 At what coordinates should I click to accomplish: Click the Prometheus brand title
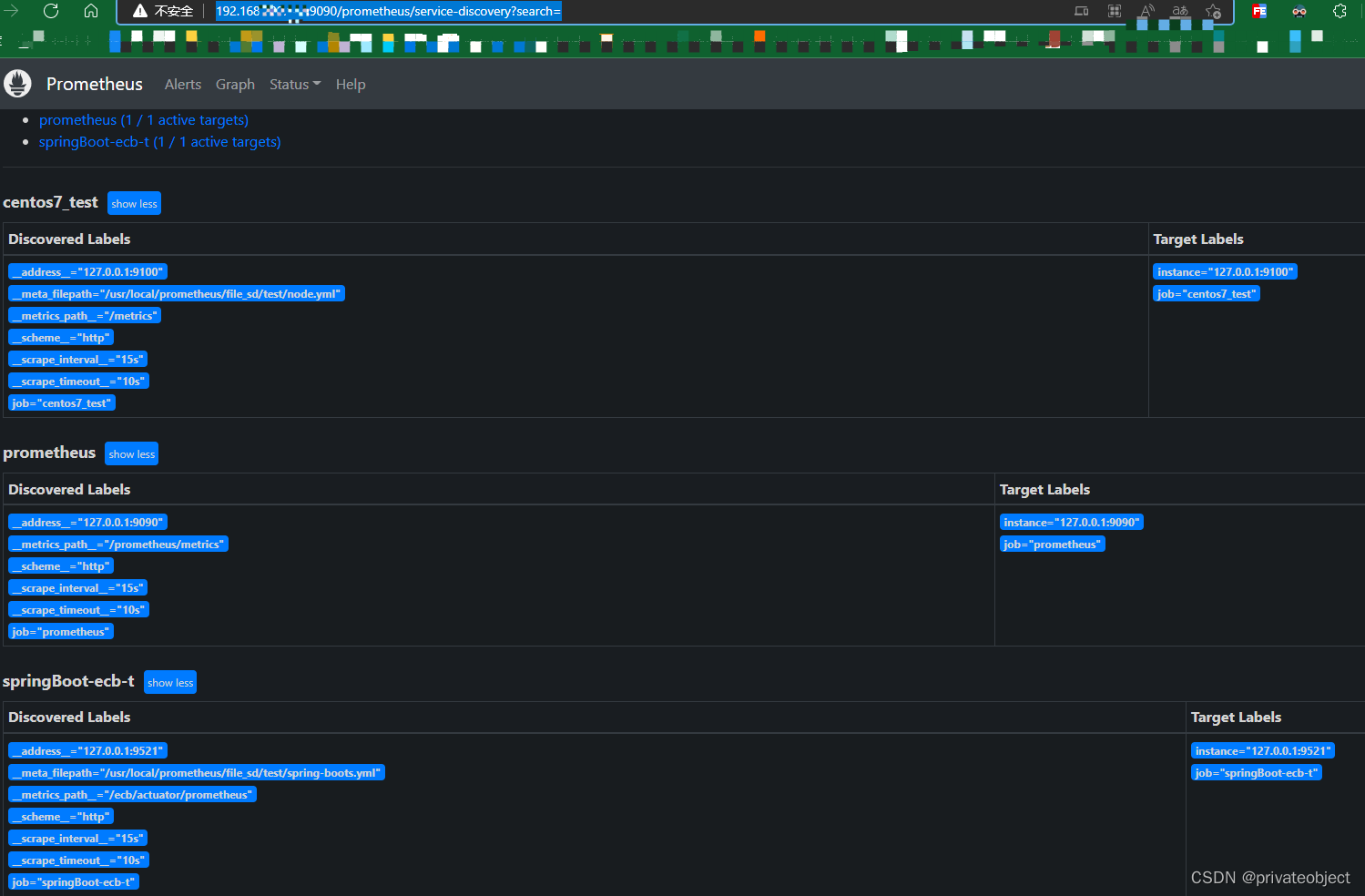click(95, 84)
